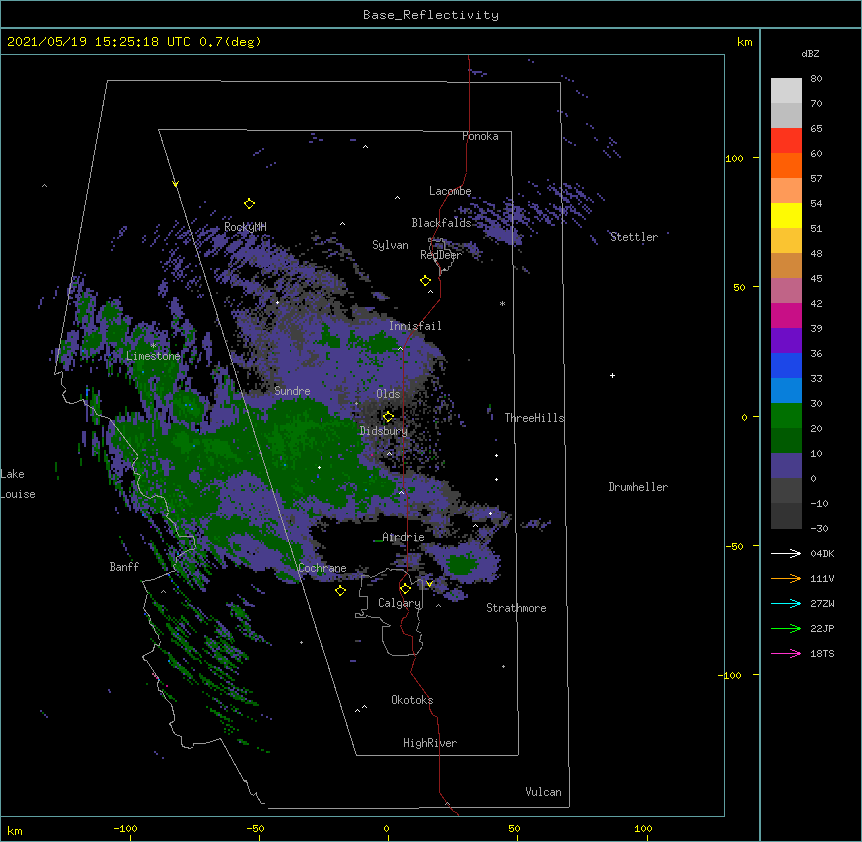The height and width of the screenshot is (842, 862).
Task: Select the 80 dBZ light gray swatch
Action: [786, 91]
